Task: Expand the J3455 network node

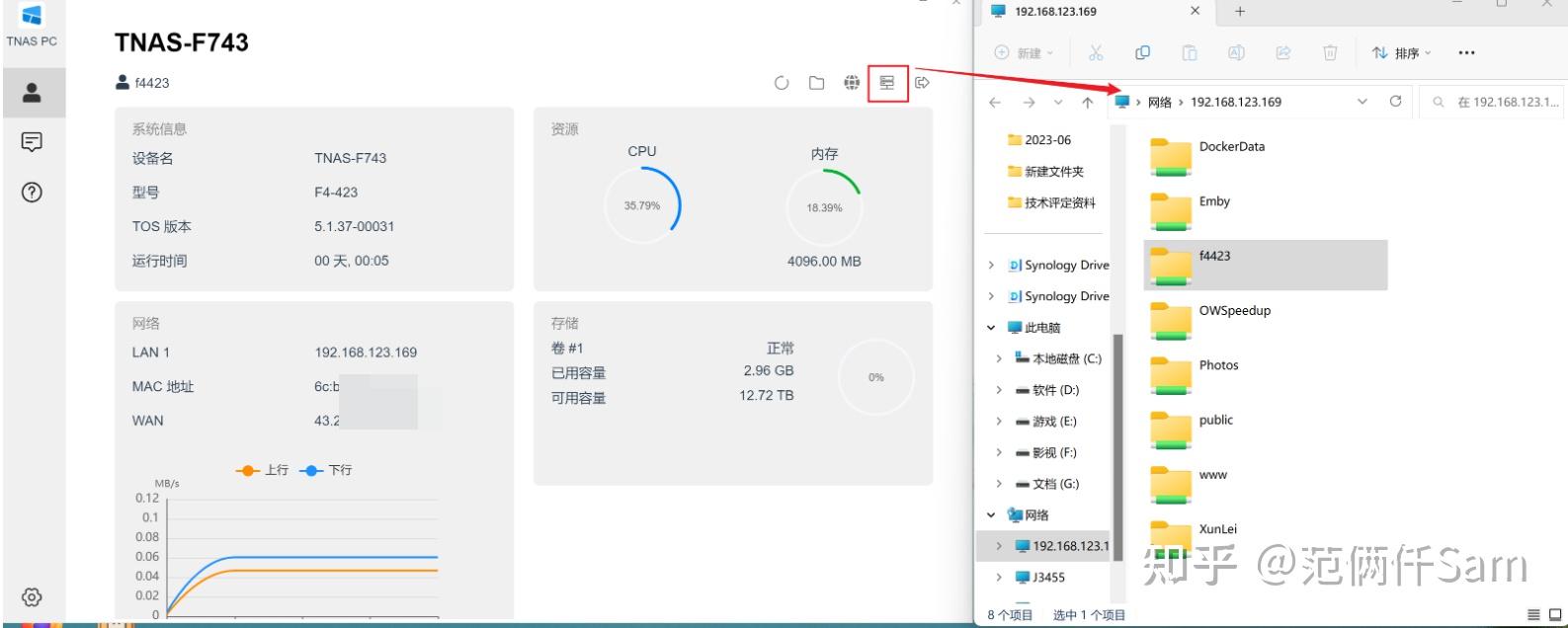Action: point(999,577)
